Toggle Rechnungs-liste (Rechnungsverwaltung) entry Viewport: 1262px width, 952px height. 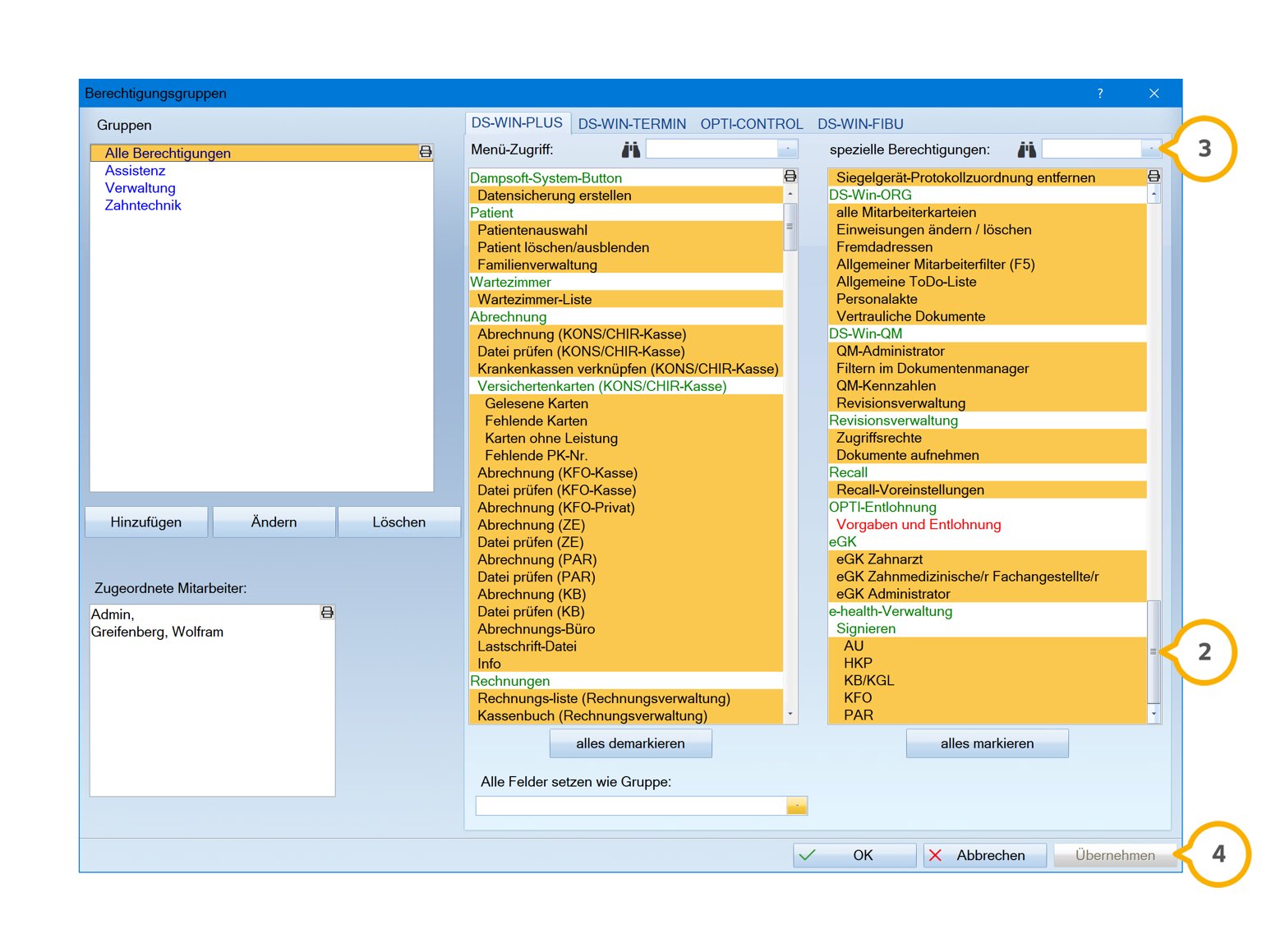[626, 698]
